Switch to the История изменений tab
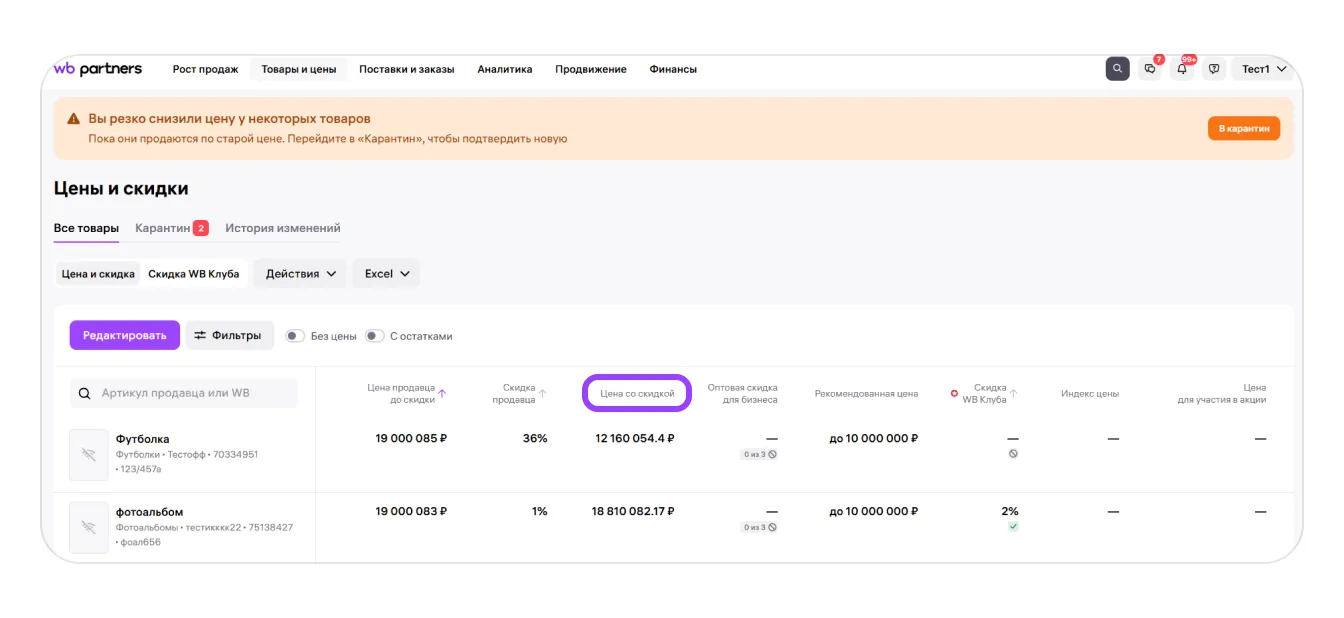The image size is (1344, 618). click(x=283, y=228)
